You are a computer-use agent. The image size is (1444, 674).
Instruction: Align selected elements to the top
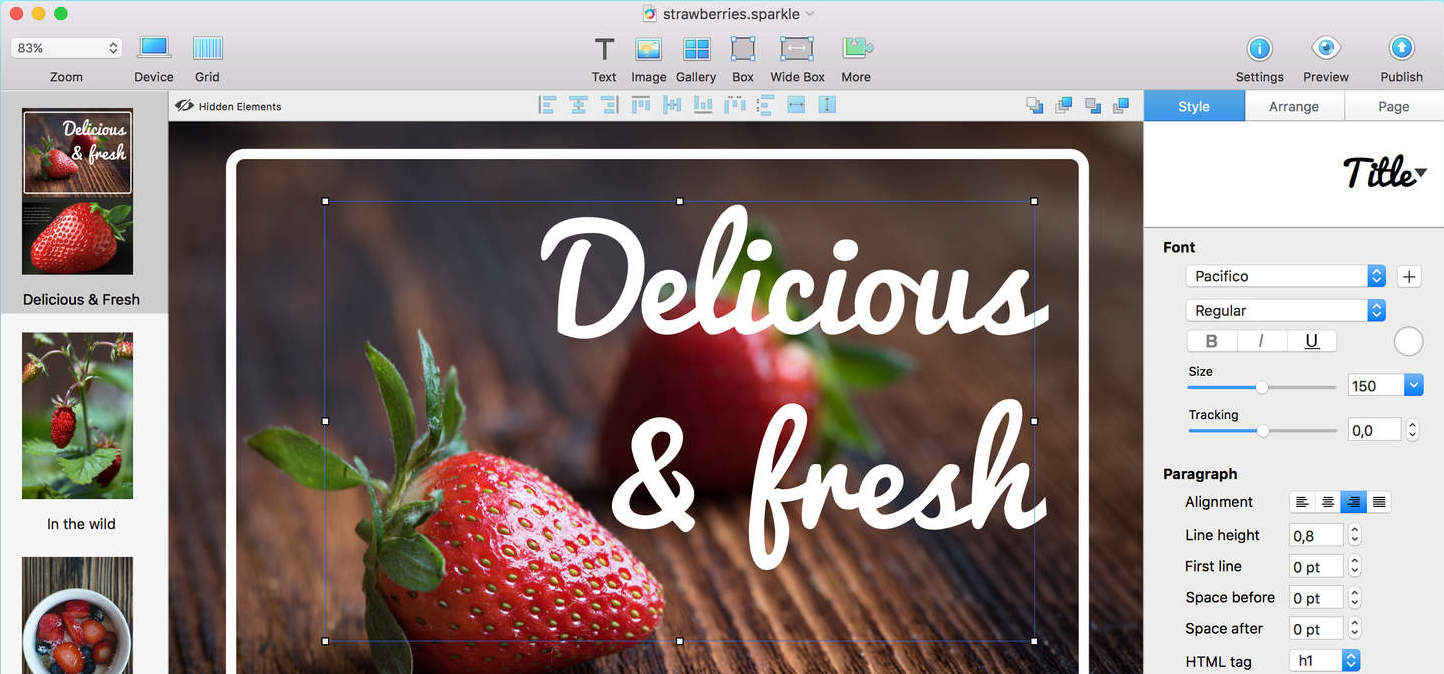[641, 105]
